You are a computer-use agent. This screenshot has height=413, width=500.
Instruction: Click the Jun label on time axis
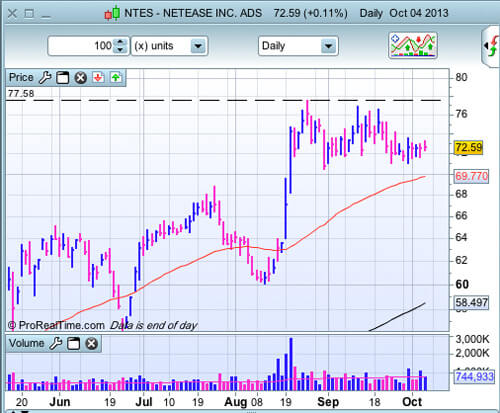coord(60,402)
